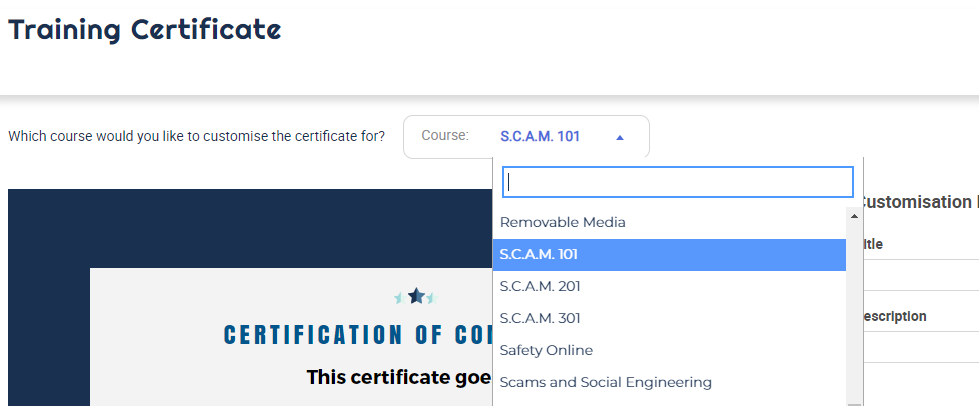Screen dimensions: 979x406
Task: Focus the course search box in dropdown
Action: tap(677, 182)
